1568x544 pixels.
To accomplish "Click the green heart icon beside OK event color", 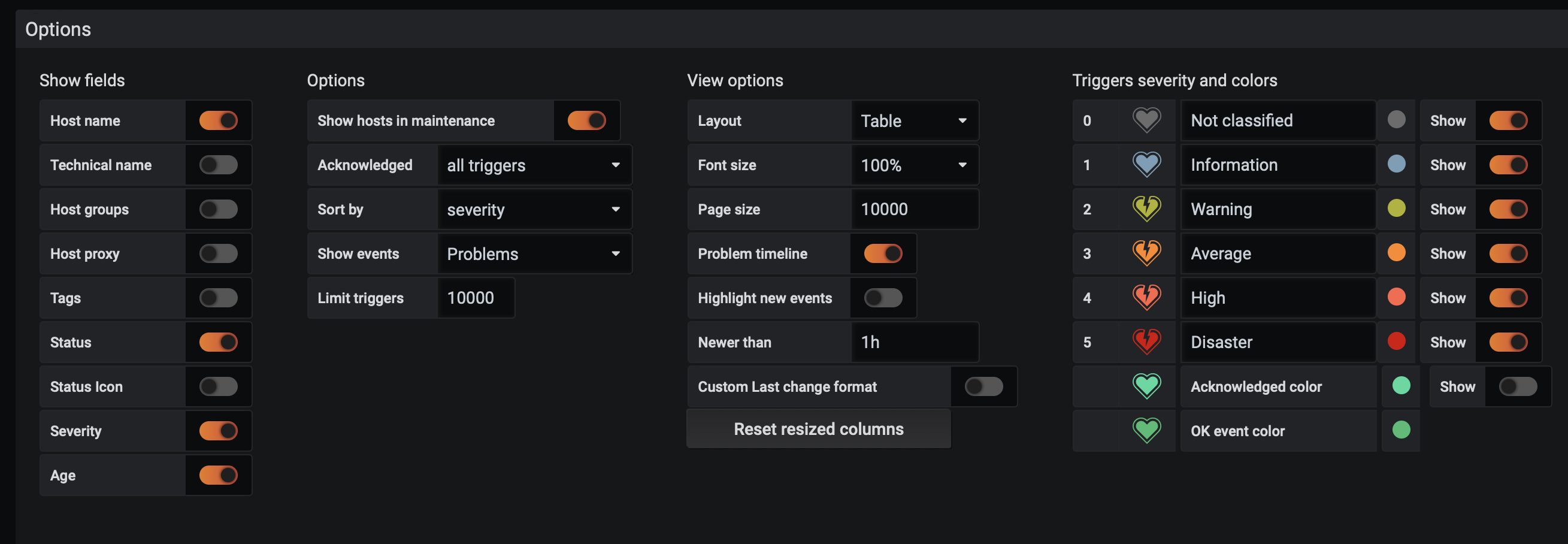I will tap(1146, 431).
